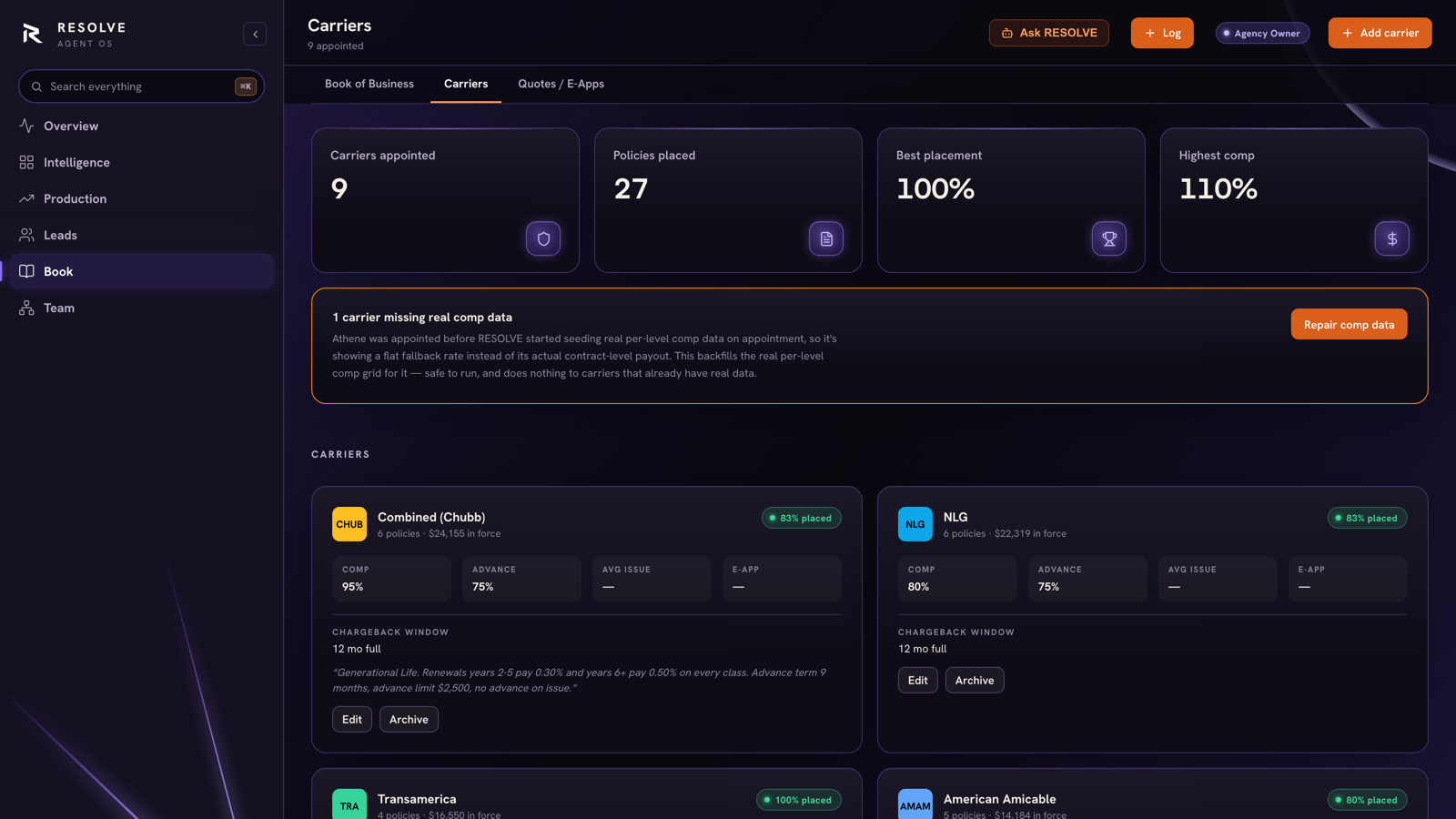Click Add carrier button
Screen dimensions: 1456x819
[x=1380, y=33]
